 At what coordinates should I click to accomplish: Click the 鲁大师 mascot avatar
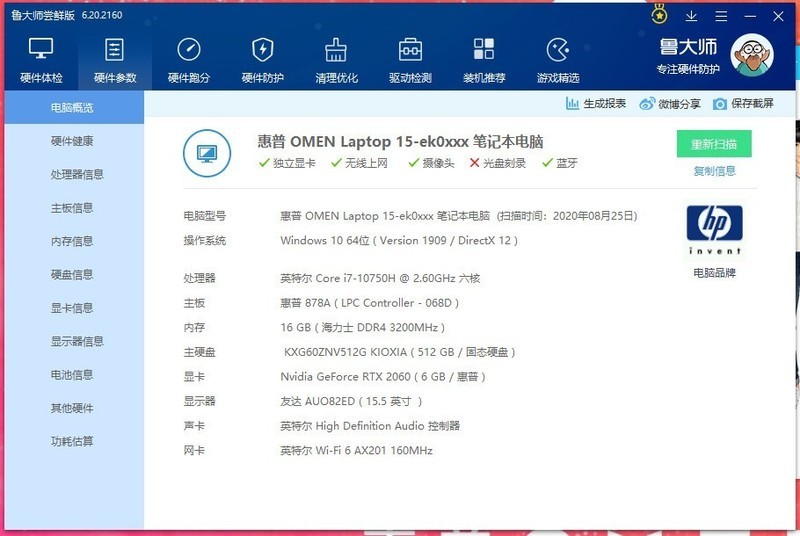pyautogui.click(x=752, y=55)
